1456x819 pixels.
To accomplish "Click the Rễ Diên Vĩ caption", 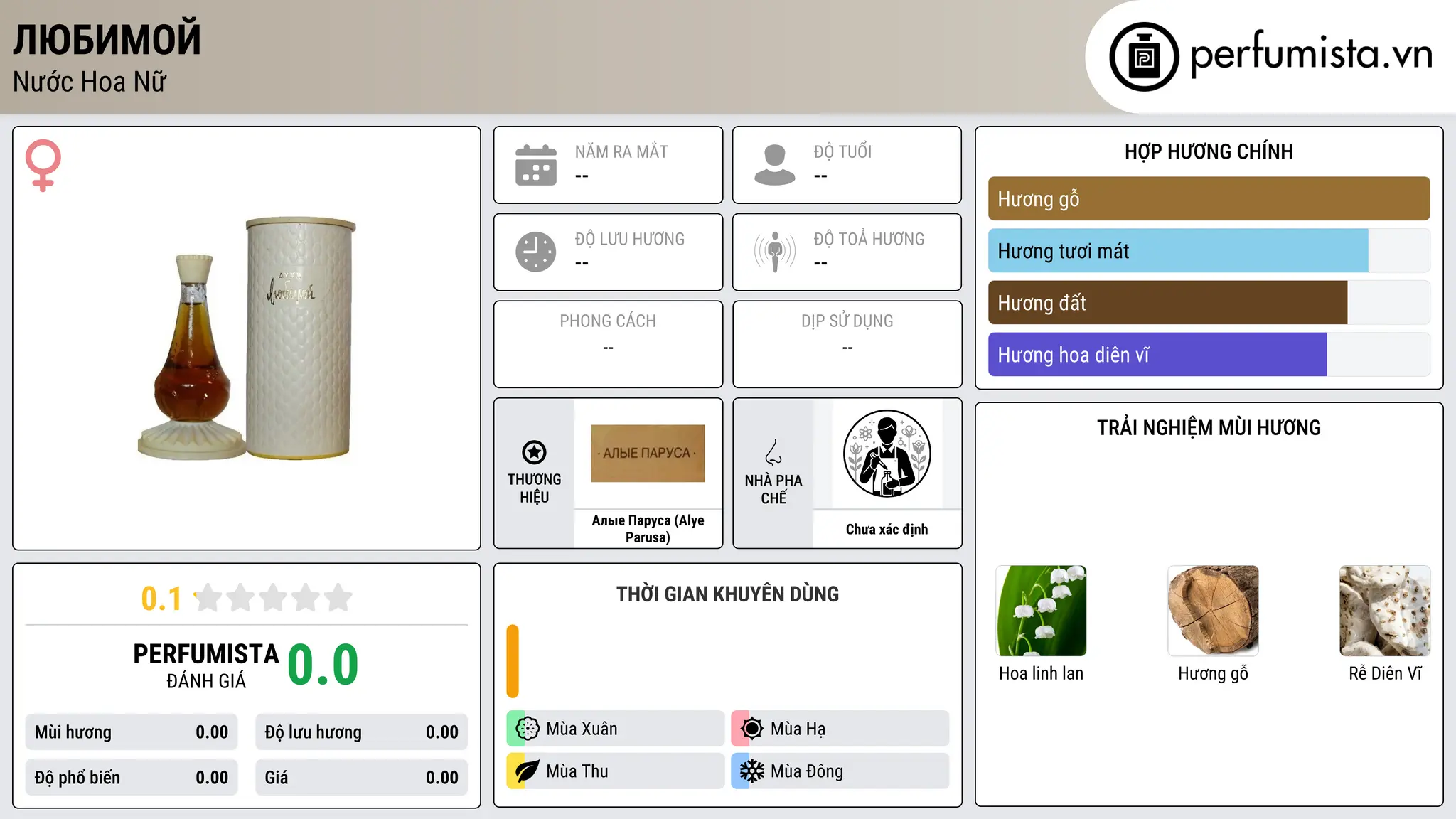I will (1385, 673).
